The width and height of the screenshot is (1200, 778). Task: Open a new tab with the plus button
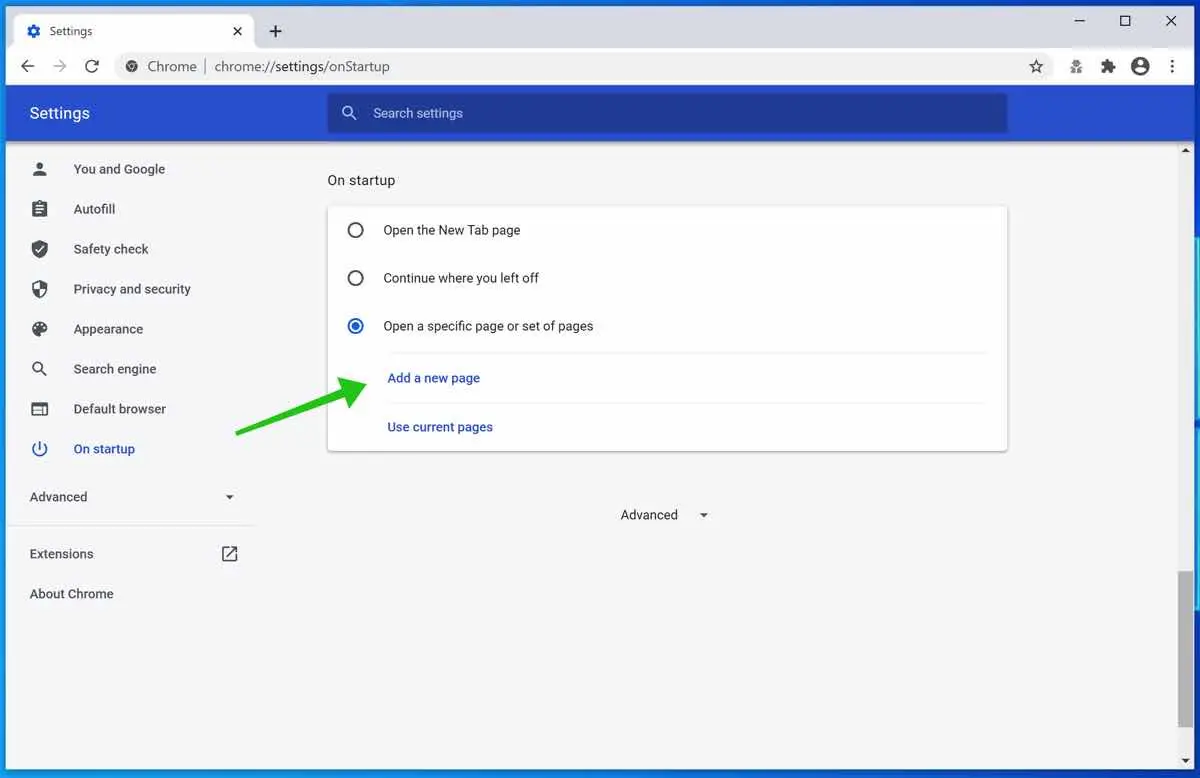pyautogui.click(x=276, y=31)
